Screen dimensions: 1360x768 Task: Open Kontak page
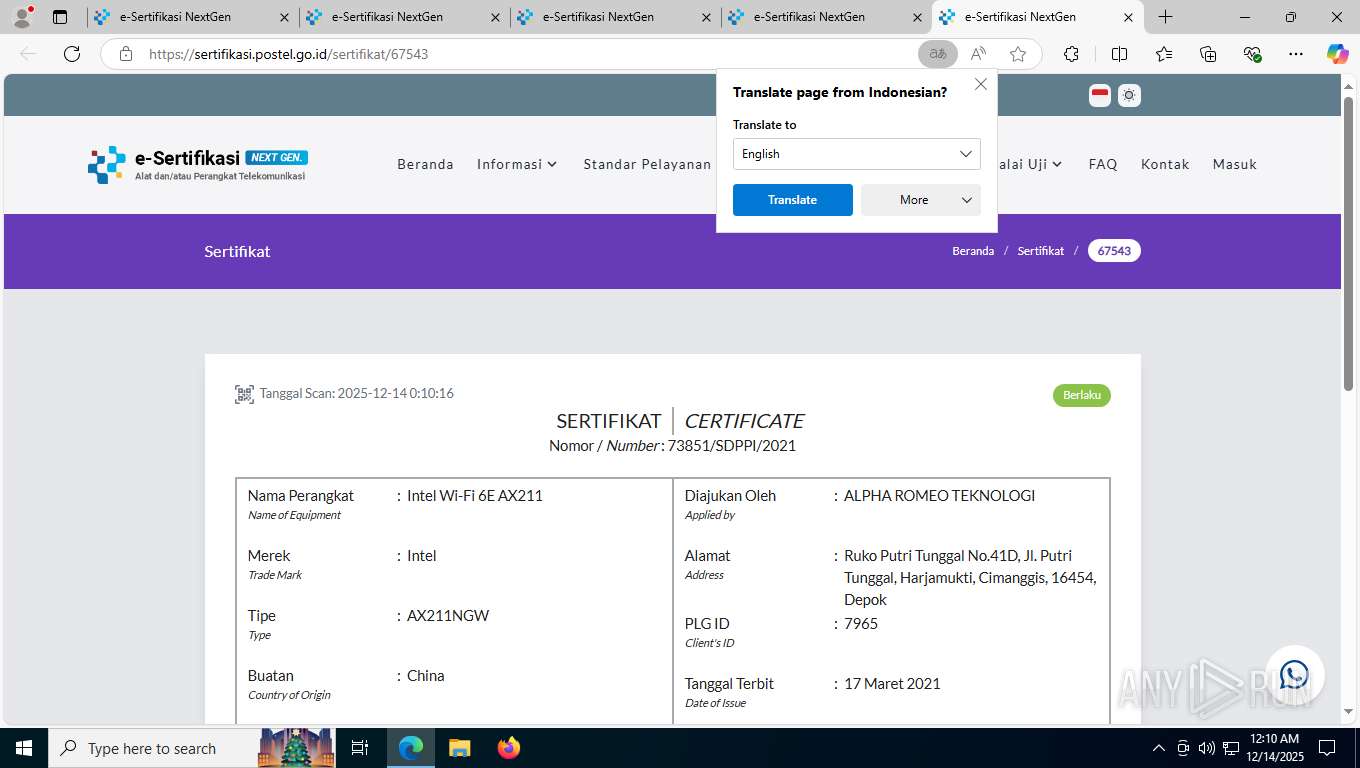1165,164
